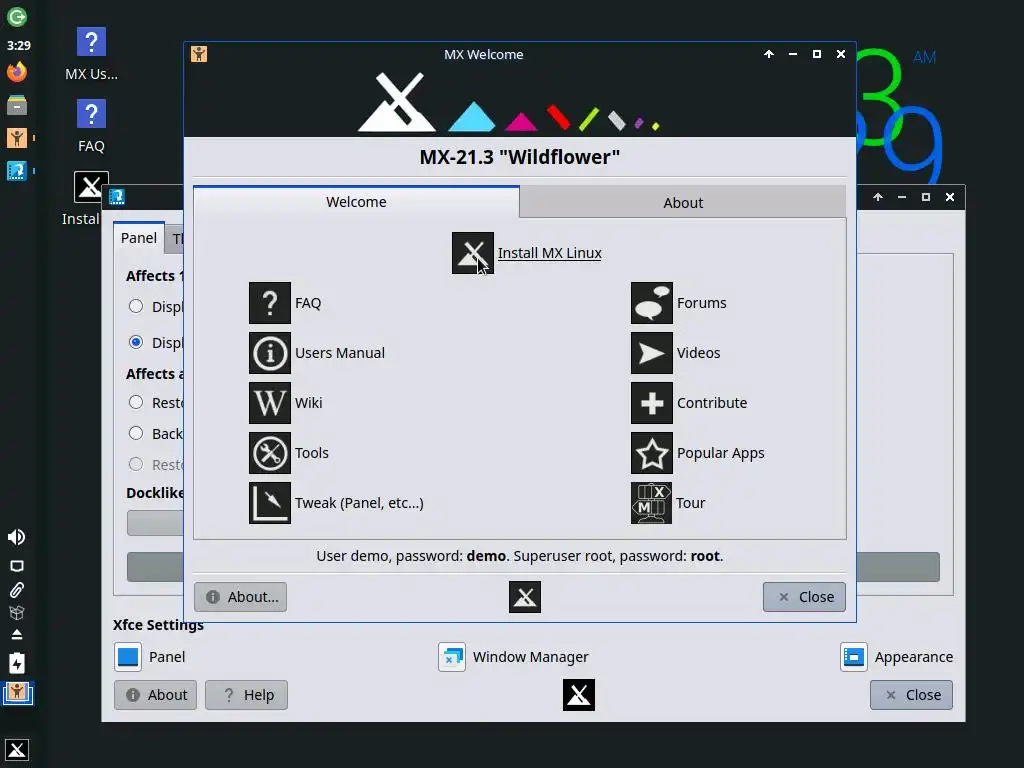The height and width of the screenshot is (768, 1024).
Task: Open the Wiki W icon
Action: (270, 403)
